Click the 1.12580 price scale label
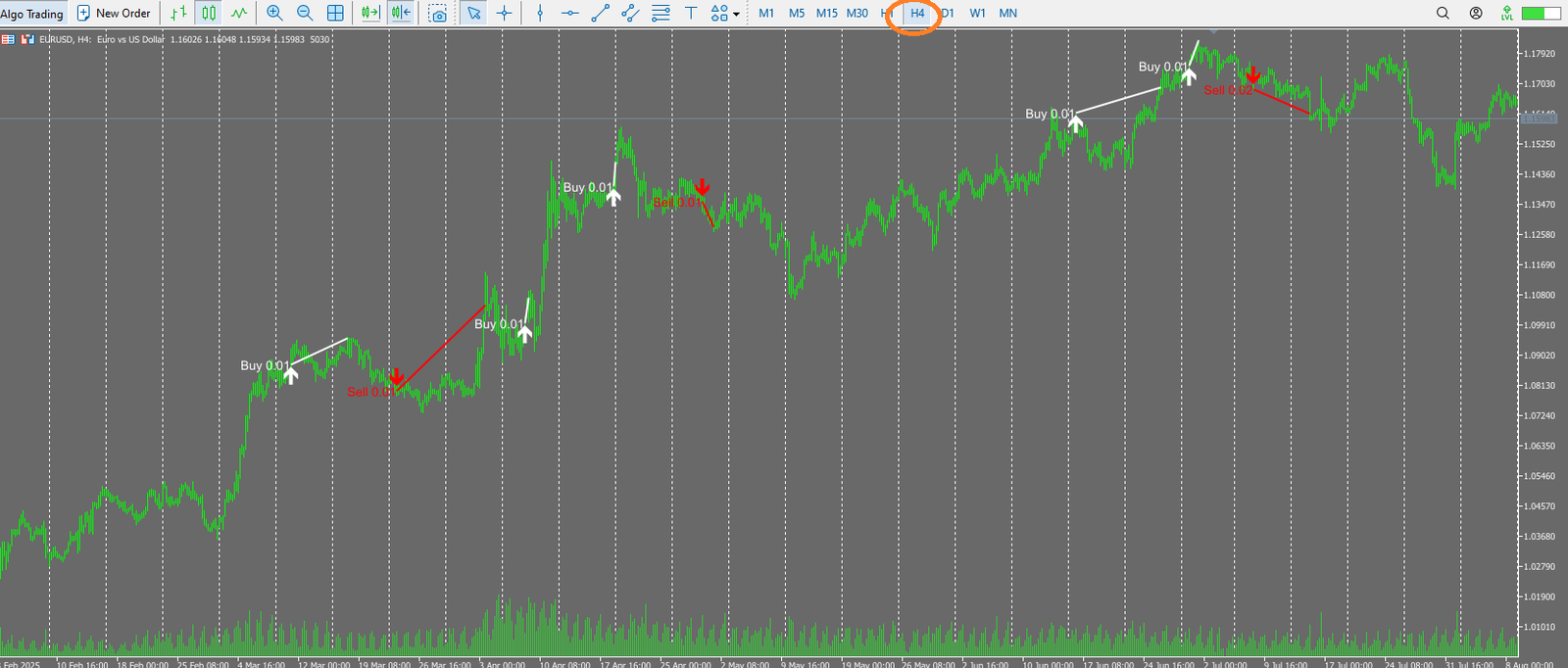Viewport: 1568px width, 668px height. (x=1539, y=235)
